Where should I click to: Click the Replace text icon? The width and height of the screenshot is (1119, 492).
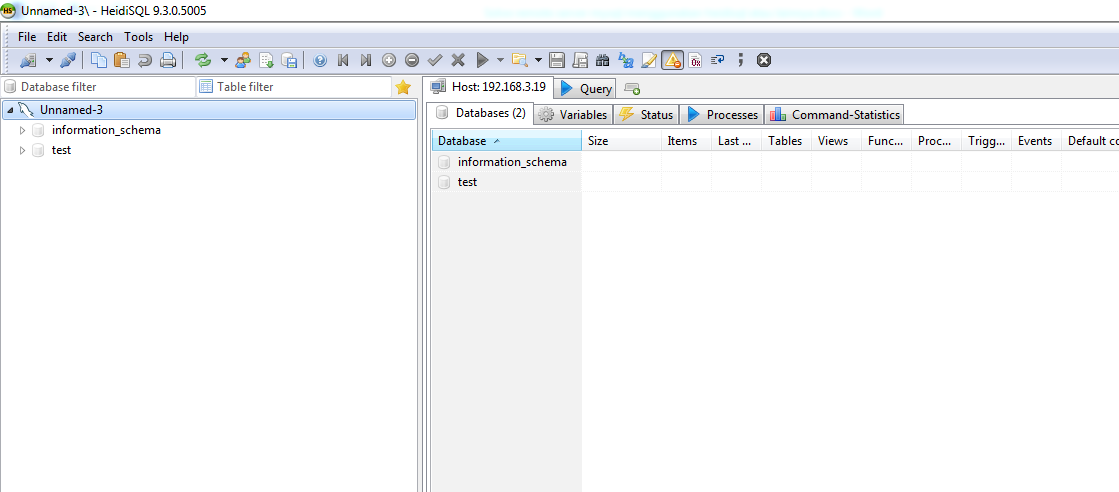pyautogui.click(x=626, y=61)
